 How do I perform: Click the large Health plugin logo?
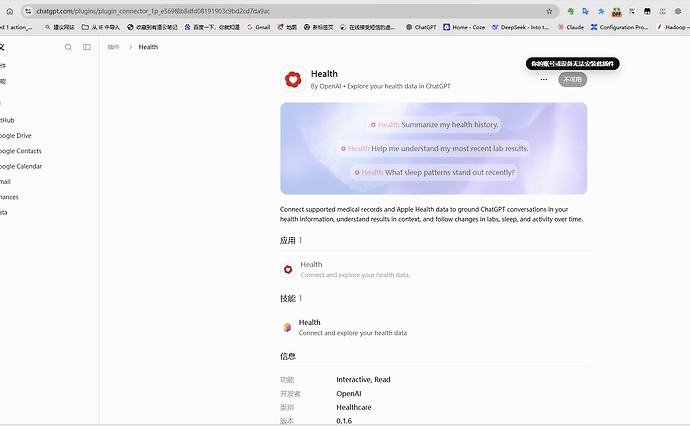(x=293, y=80)
